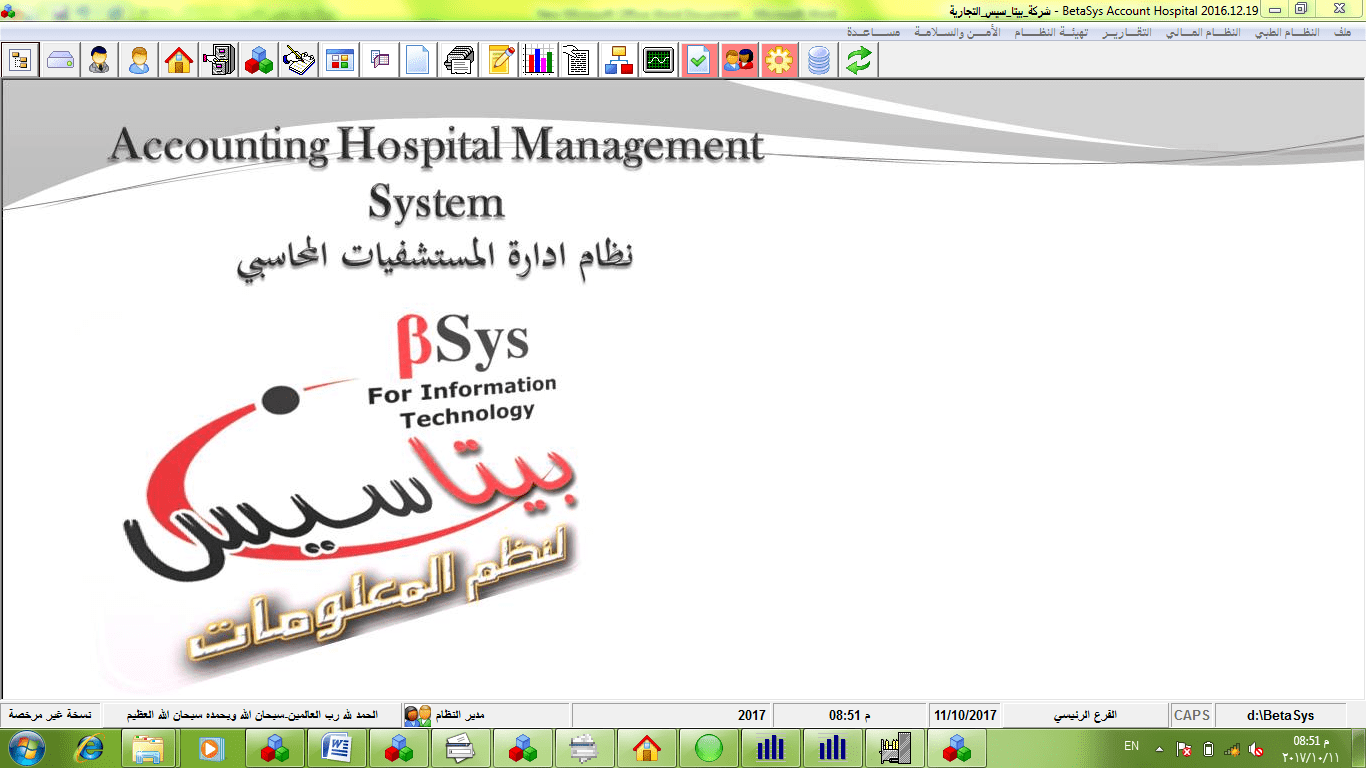Open the مساعدة menu

tap(874, 32)
